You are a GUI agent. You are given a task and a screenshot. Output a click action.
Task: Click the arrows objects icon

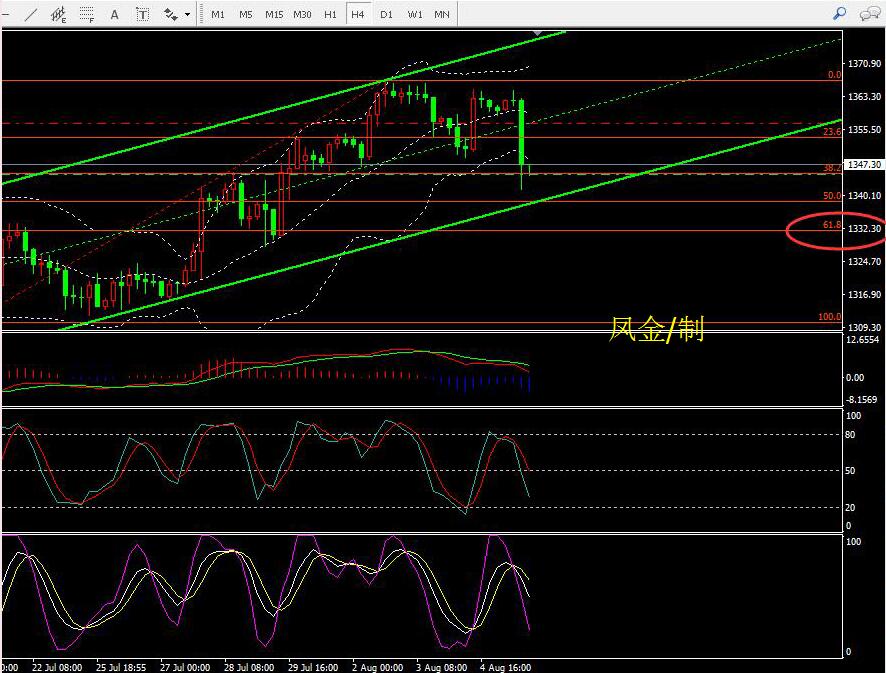coord(171,14)
